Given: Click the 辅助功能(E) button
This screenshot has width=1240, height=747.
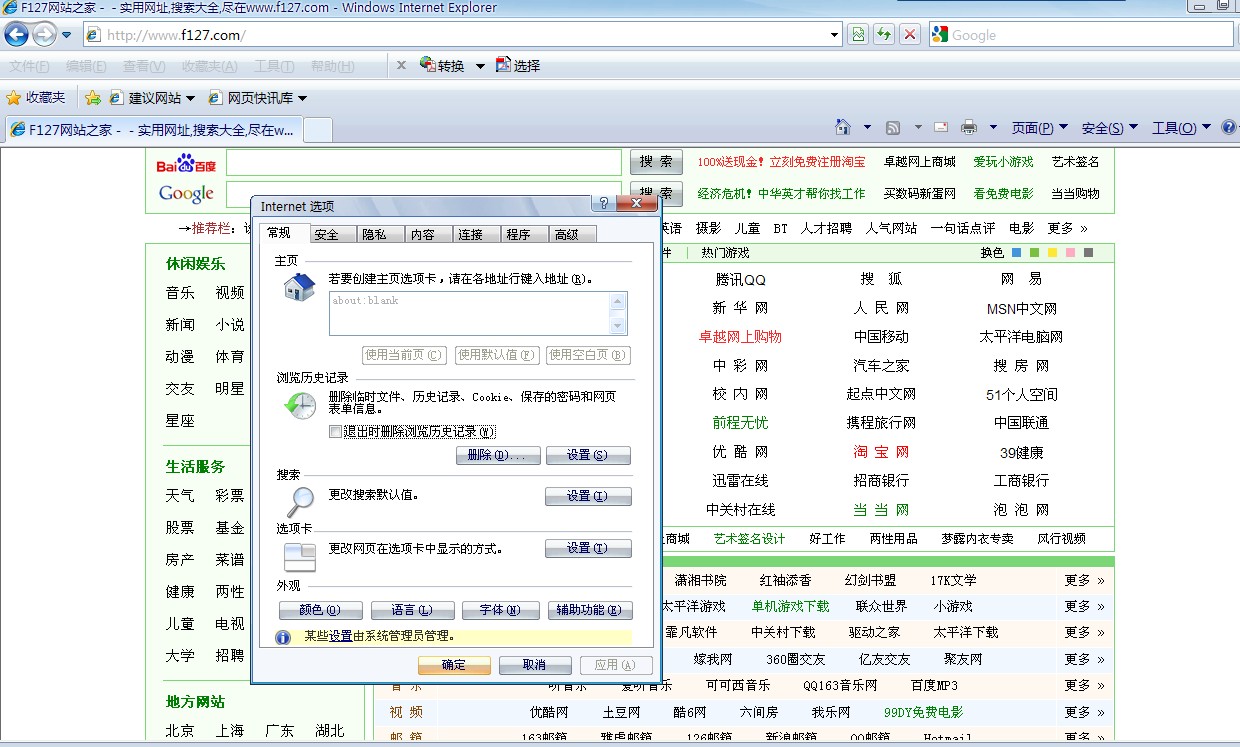Looking at the screenshot, I should click(591, 610).
